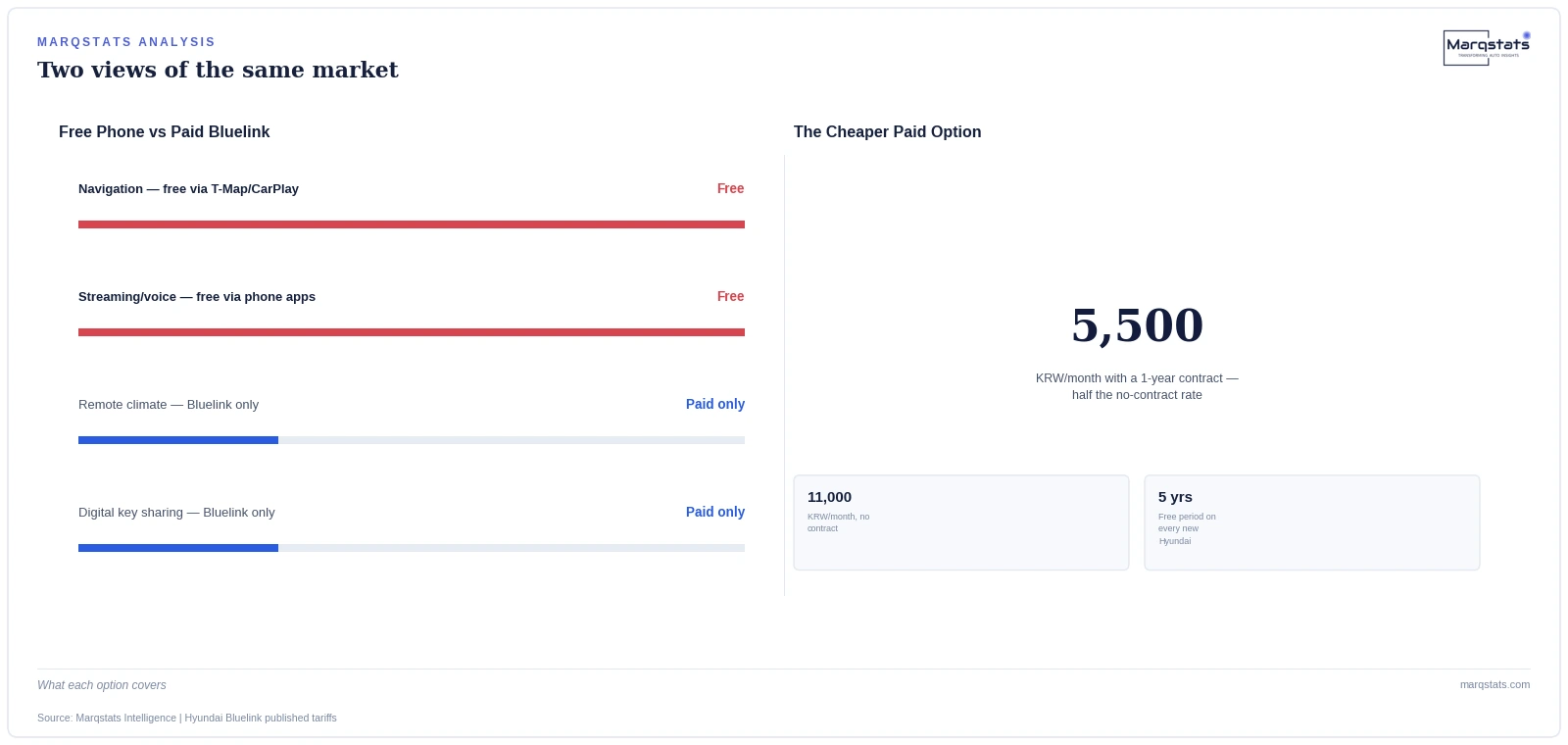
Task: Click the '11,000' stat card
Action: [x=961, y=522]
